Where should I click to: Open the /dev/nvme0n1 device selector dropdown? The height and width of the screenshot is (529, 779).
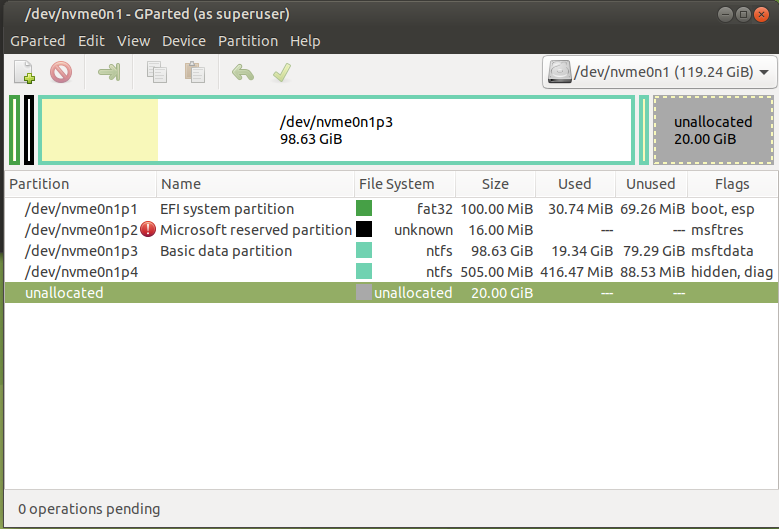coord(659,72)
